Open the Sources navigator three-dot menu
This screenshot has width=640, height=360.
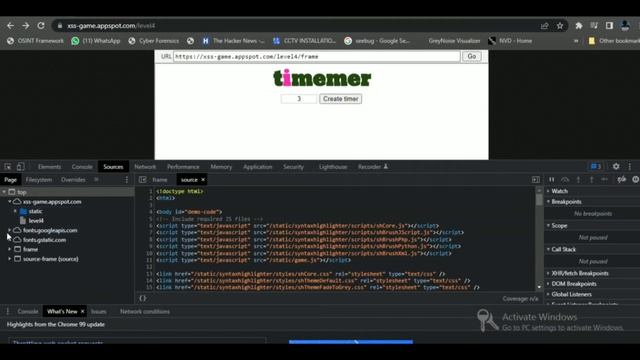pyautogui.click(x=127, y=180)
